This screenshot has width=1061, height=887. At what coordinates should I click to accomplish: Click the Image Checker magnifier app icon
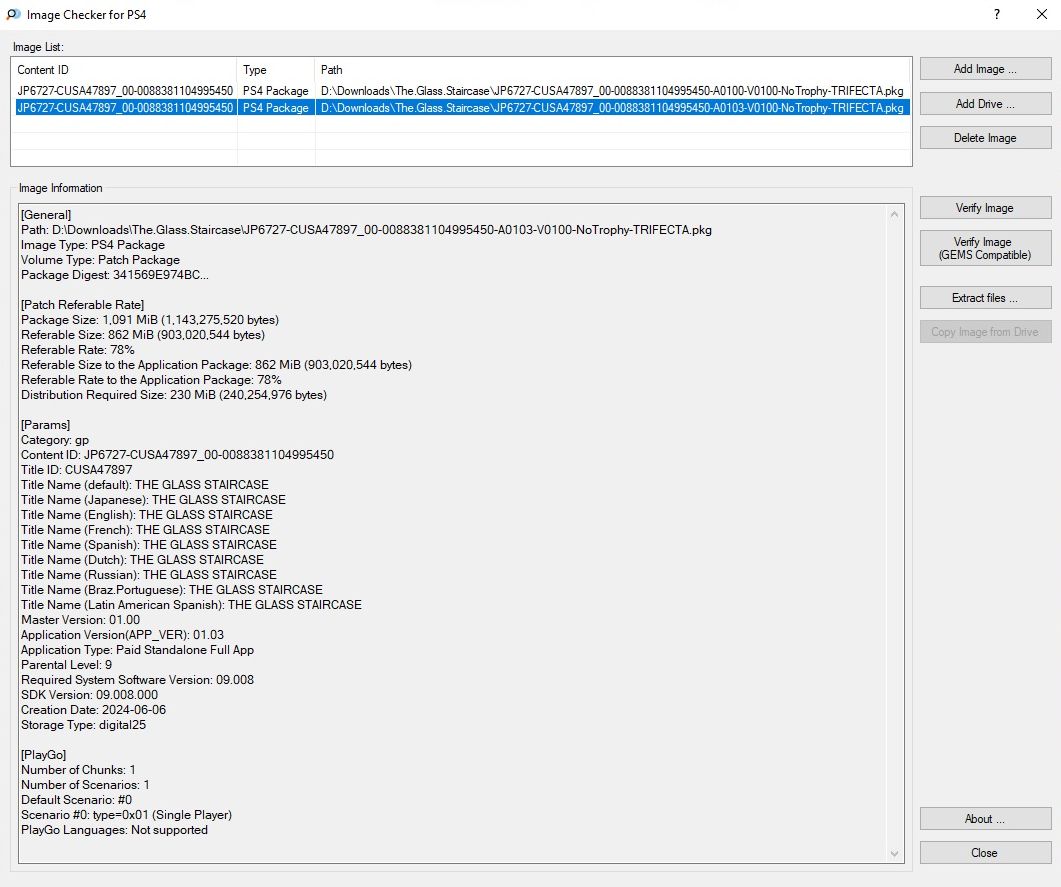13,14
